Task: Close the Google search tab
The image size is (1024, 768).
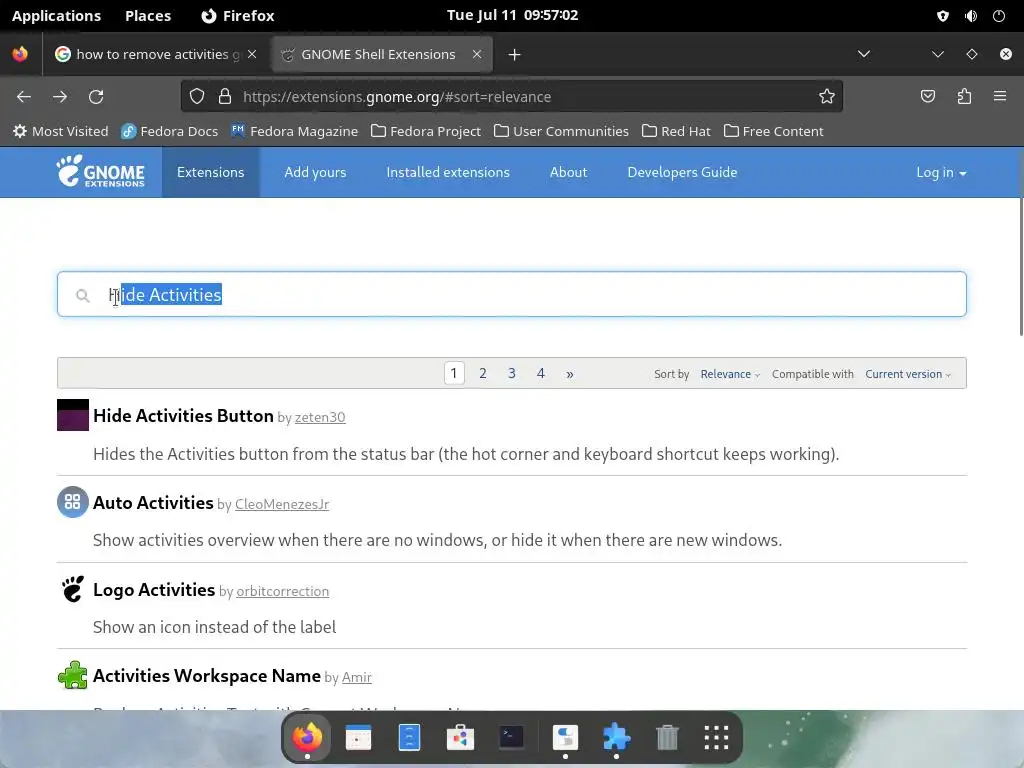Action: [252, 54]
